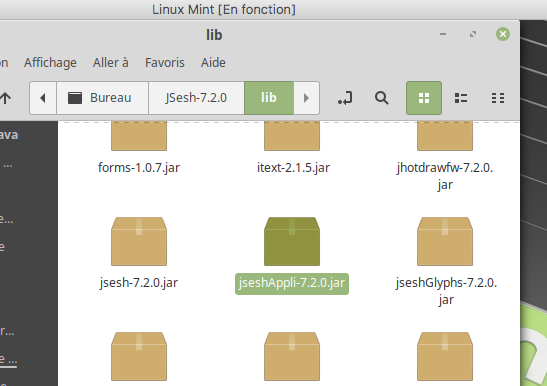
Task: Select the forms-1.0.7.jar package icon
Action: [x=139, y=136]
